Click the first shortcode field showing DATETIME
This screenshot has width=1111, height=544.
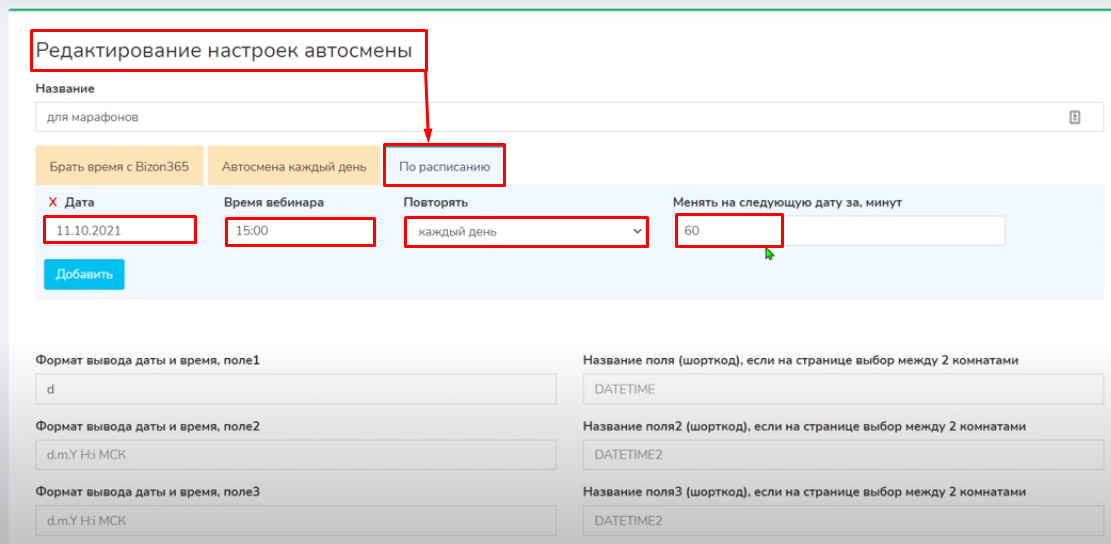pos(842,389)
